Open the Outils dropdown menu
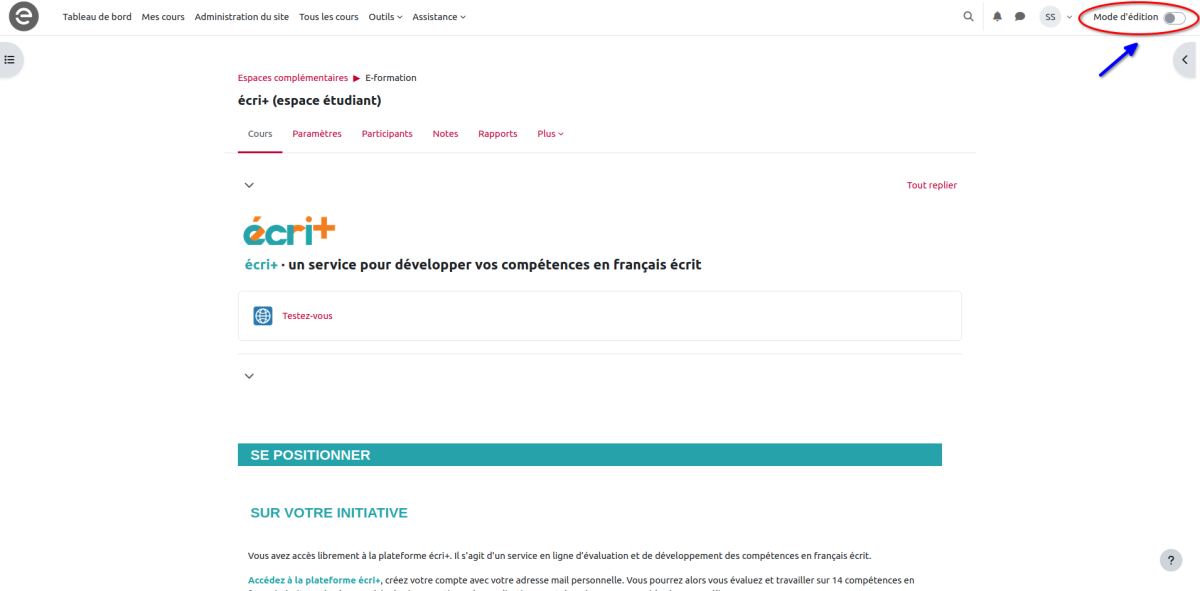This screenshot has height=591, width=1200. pos(385,17)
